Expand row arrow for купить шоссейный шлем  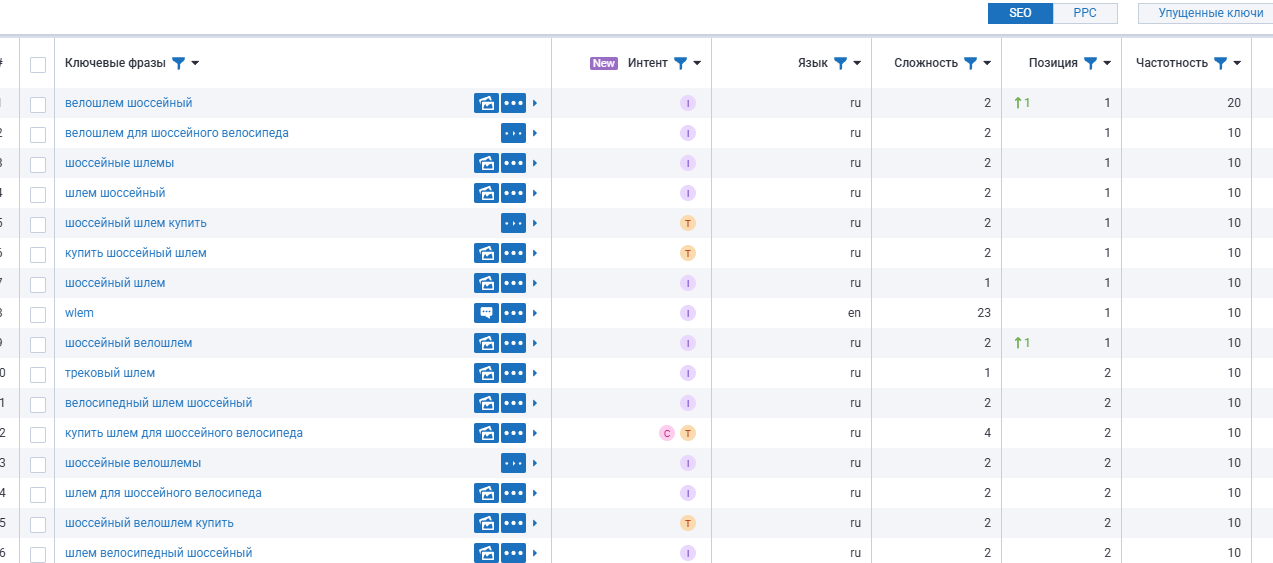pyautogui.click(x=535, y=253)
